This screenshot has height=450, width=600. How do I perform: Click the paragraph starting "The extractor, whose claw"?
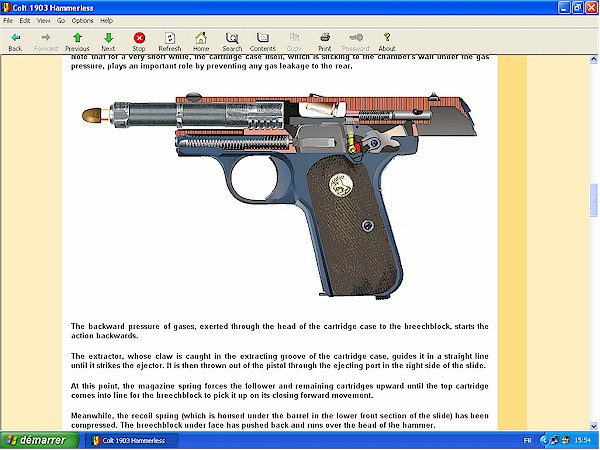coord(280,361)
